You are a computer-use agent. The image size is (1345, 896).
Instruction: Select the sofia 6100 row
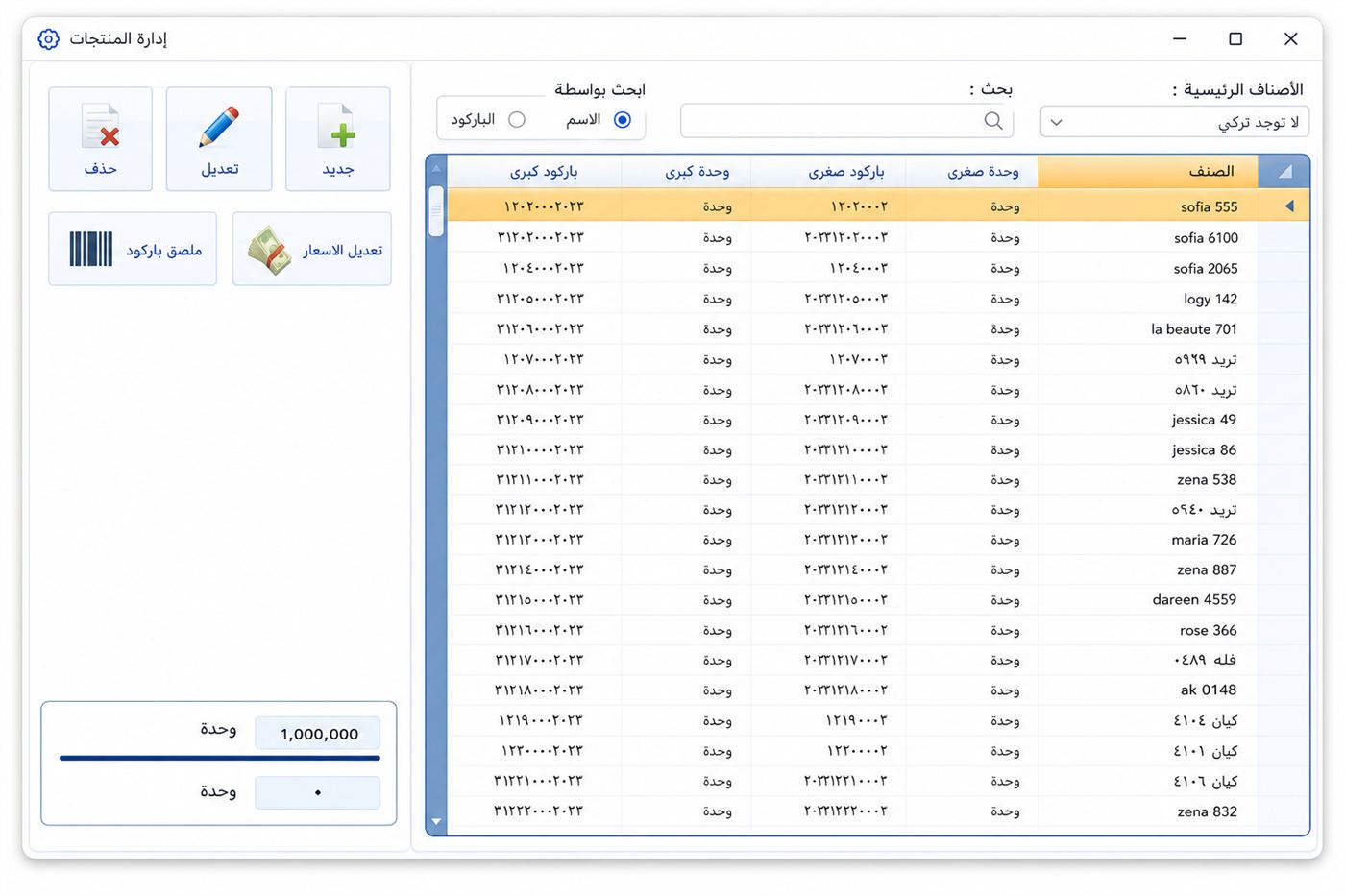tap(878, 237)
